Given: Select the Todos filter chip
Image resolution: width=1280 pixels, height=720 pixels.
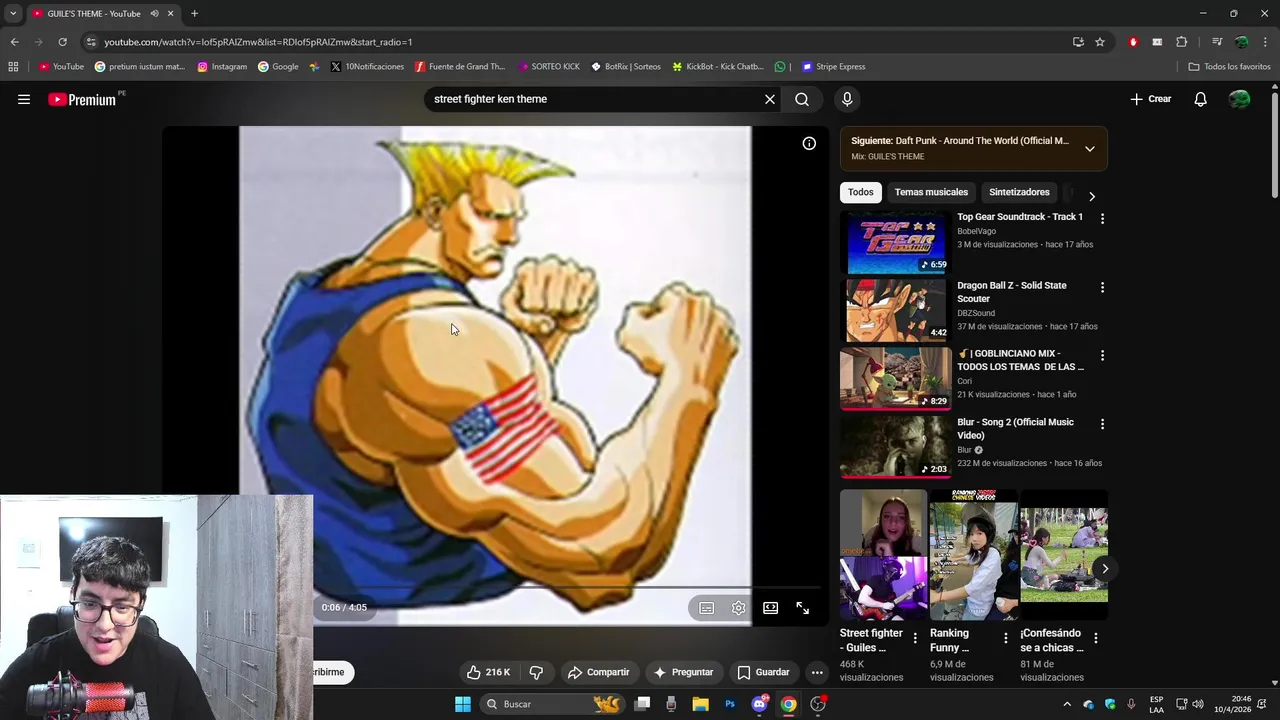Looking at the screenshot, I should click(860, 192).
